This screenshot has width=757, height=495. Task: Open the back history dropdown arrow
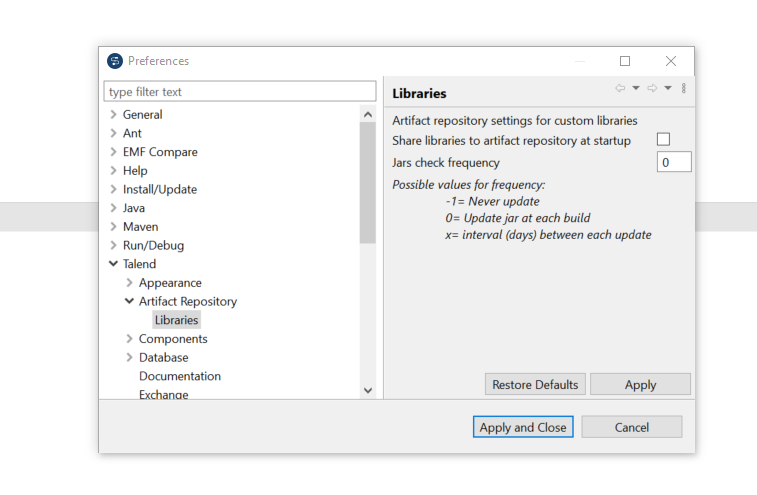[x=636, y=88]
